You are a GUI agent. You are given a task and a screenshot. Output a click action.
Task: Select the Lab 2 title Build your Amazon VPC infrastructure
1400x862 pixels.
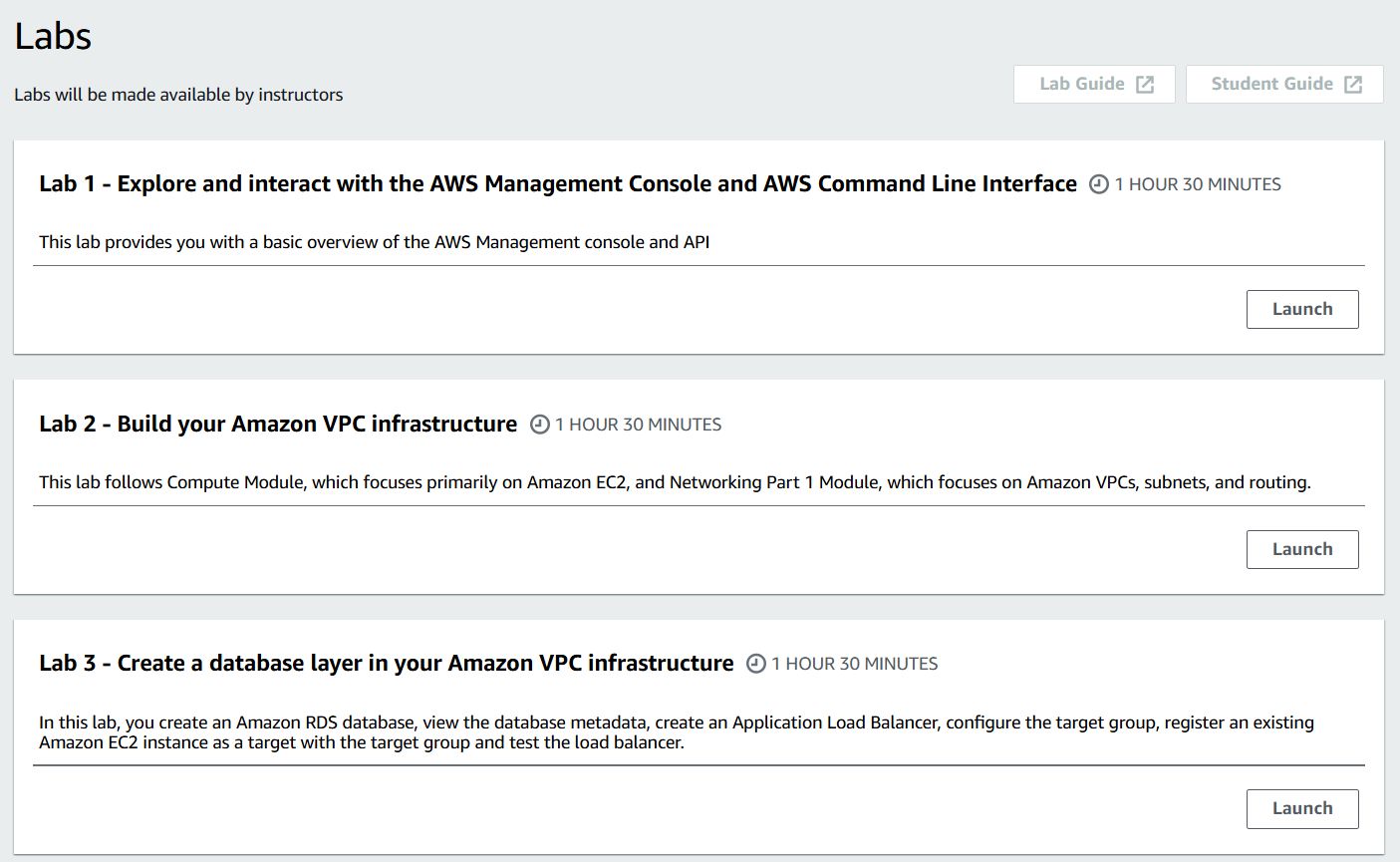pos(278,425)
